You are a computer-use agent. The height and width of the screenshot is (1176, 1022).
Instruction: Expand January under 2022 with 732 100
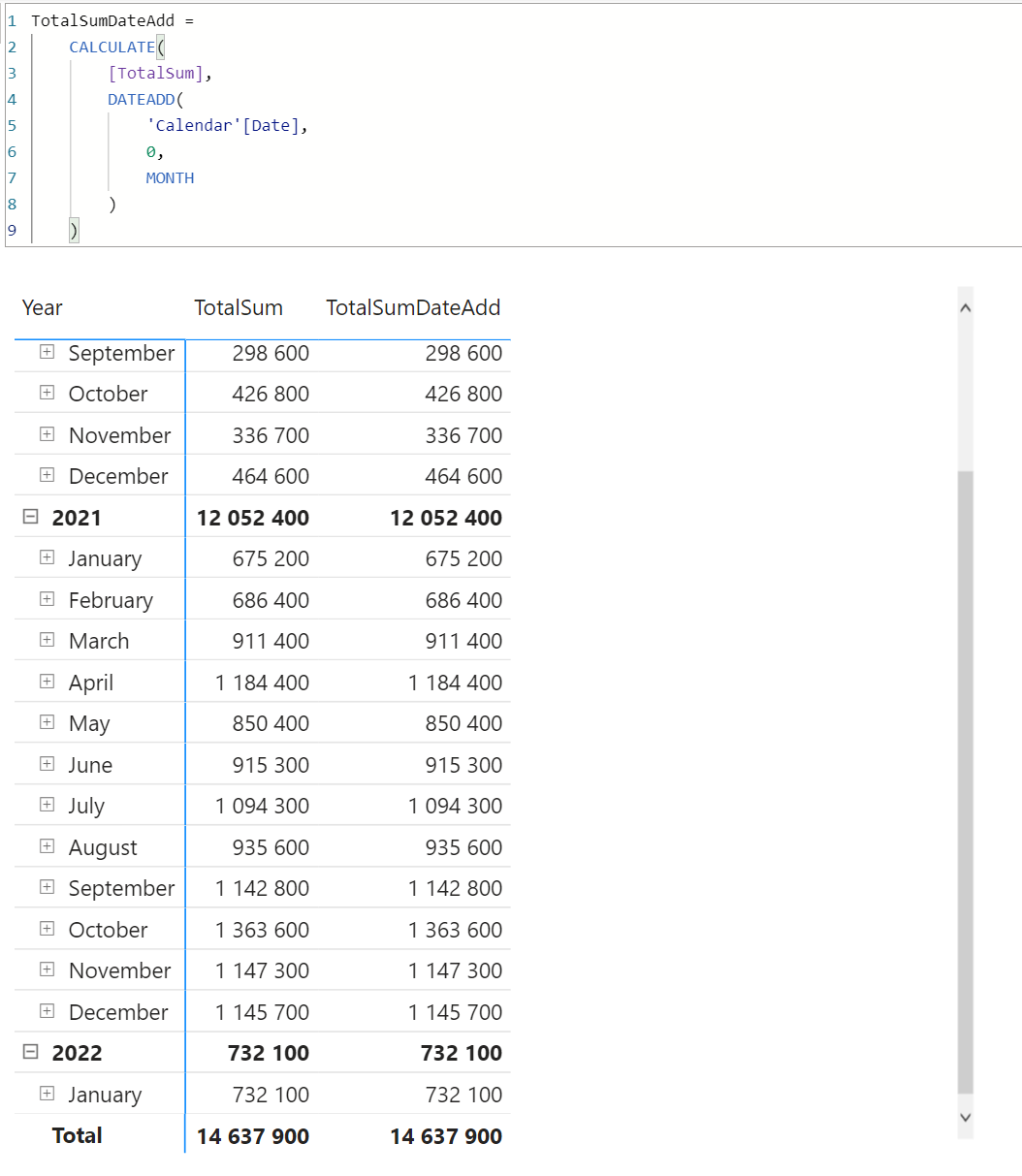pyautogui.click(x=47, y=1094)
